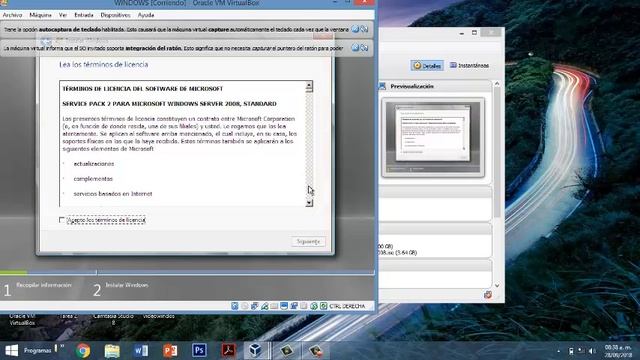Select Detalles view in VirtualBox Manager
Image resolution: width=640 pixels, height=360 pixels.
(427, 65)
